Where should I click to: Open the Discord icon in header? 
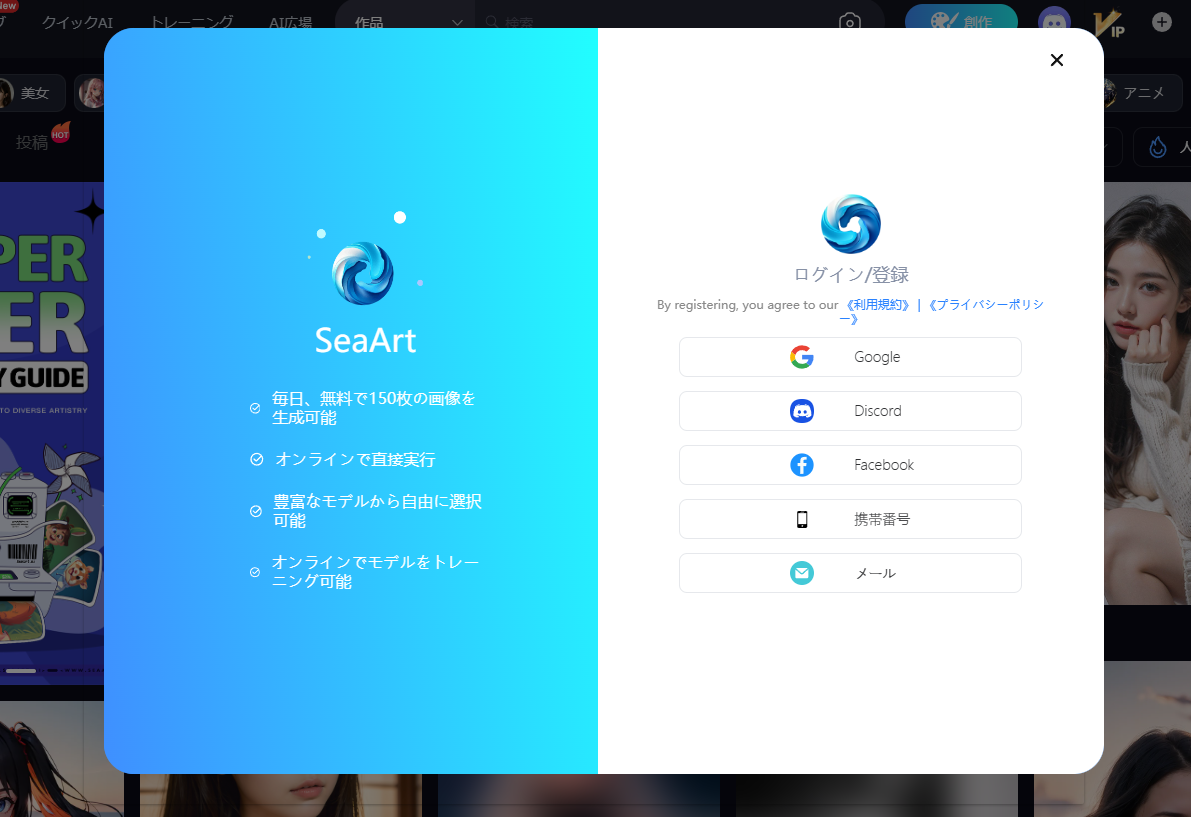[x=1054, y=21]
